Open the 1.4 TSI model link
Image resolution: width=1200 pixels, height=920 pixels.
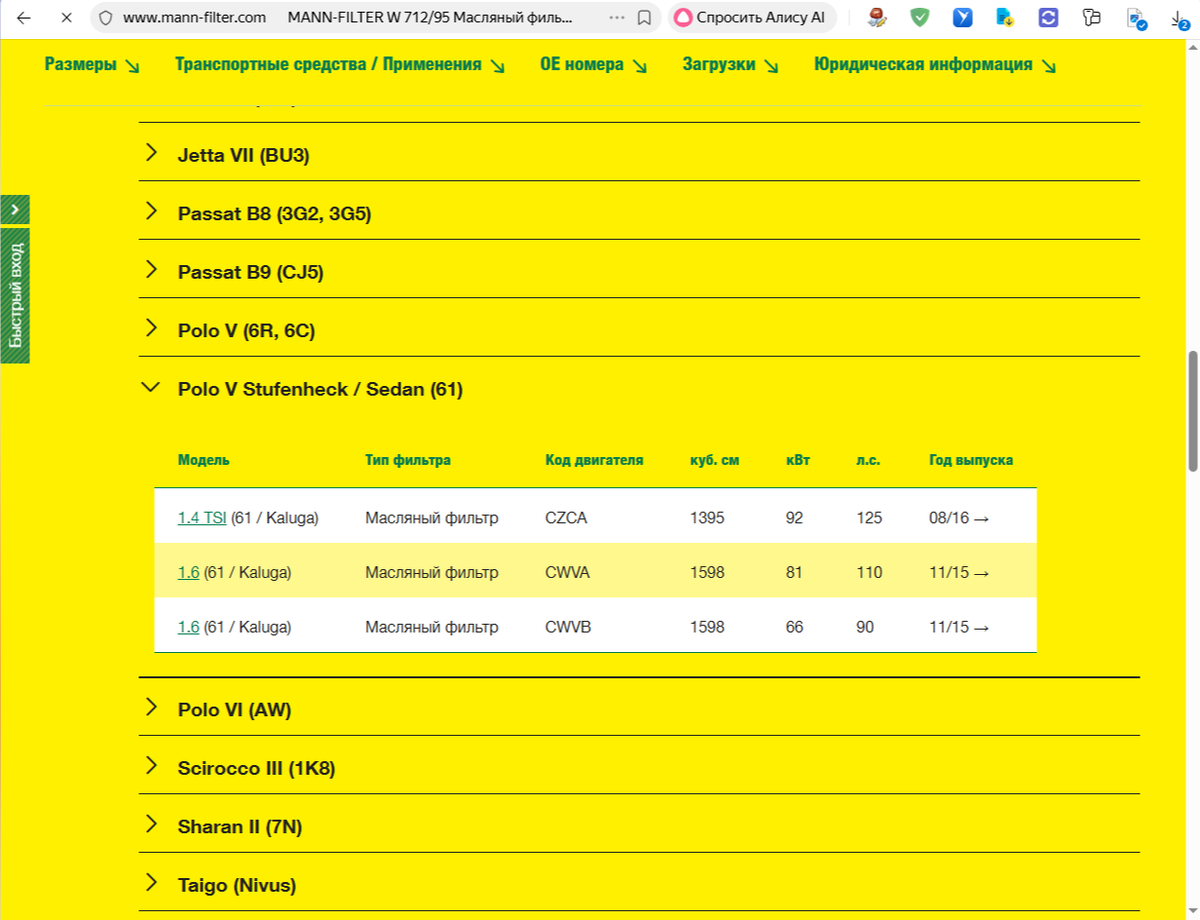click(x=202, y=518)
